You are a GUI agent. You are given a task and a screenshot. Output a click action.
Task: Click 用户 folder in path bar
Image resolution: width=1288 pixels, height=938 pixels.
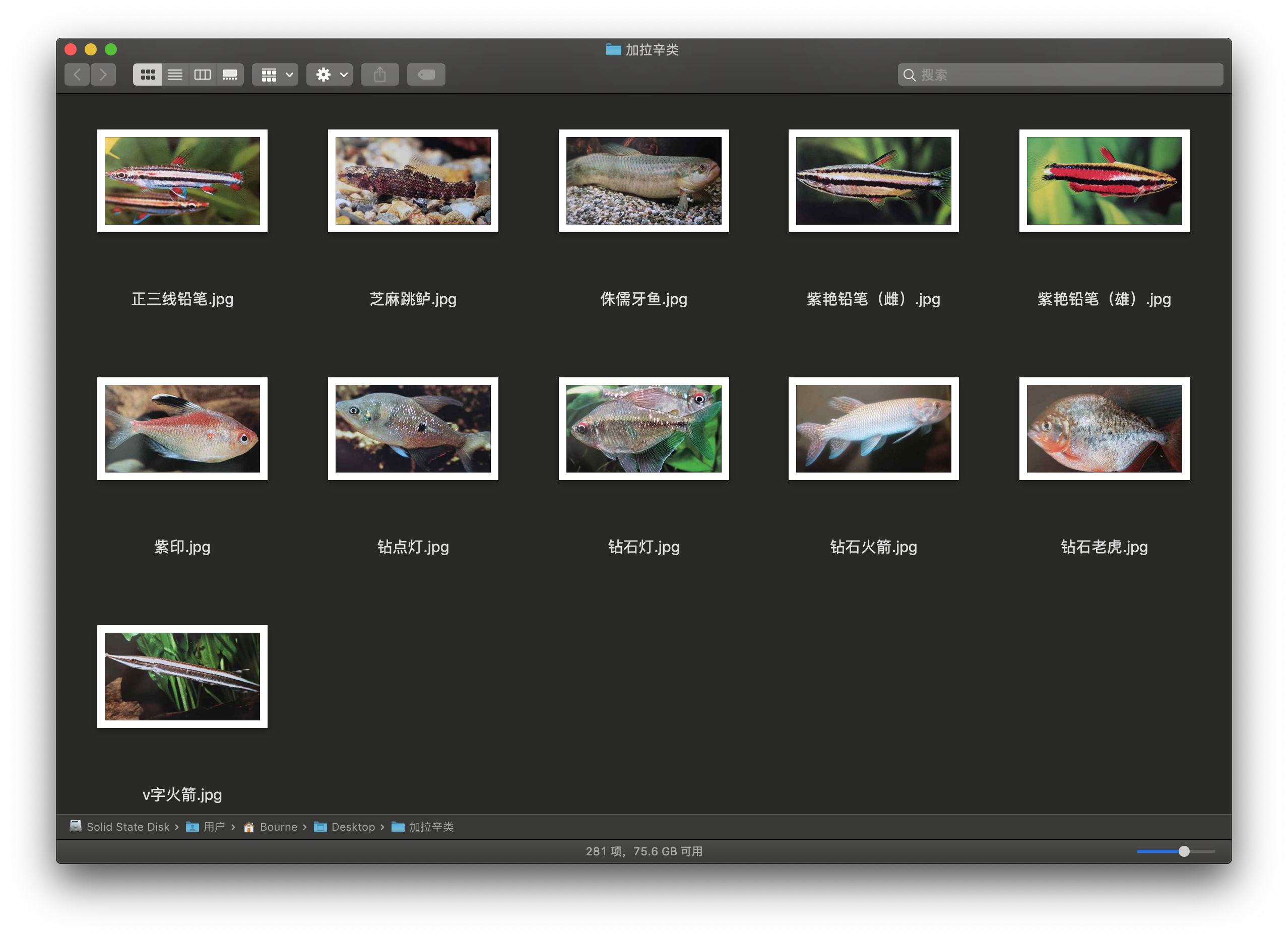pos(206,827)
